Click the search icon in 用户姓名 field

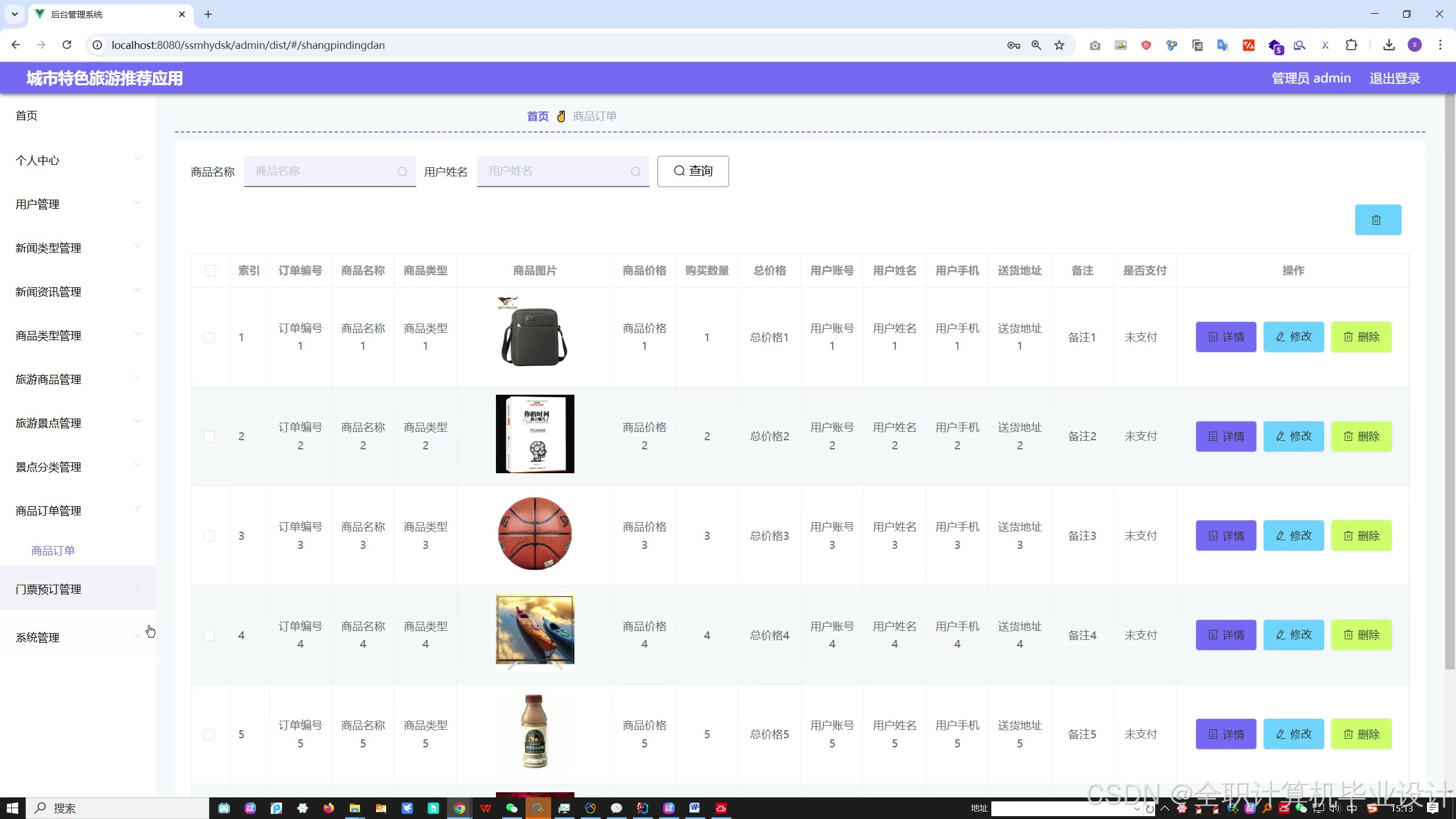[635, 172]
